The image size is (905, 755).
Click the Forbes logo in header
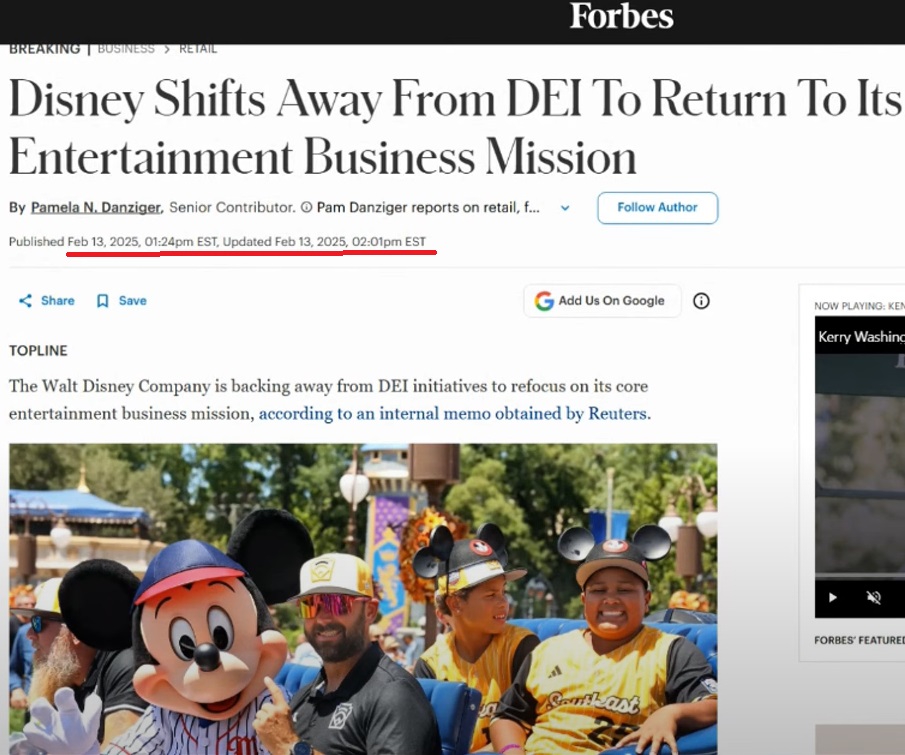(x=622, y=16)
